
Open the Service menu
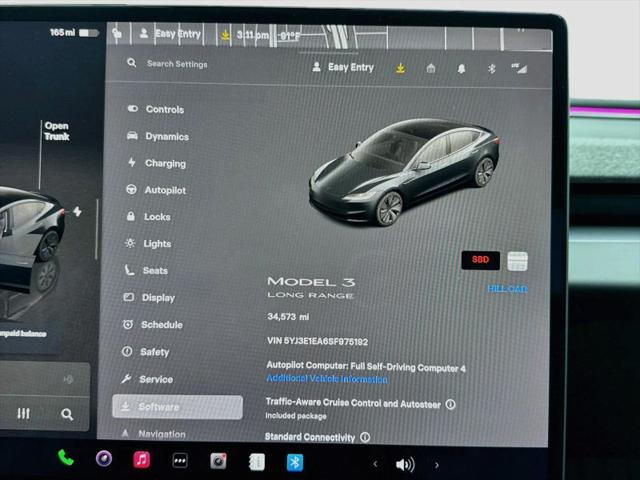(x=147, y=379)
